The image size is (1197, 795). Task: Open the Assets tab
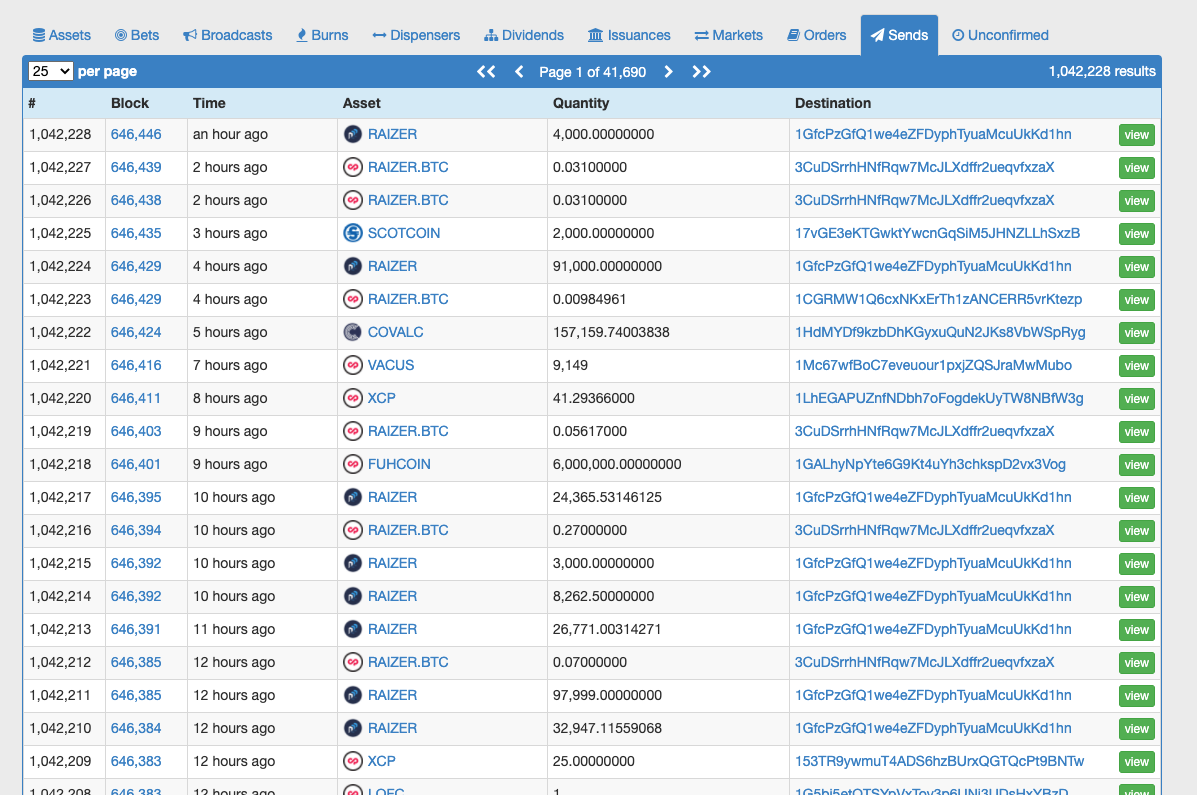point(61,35)
